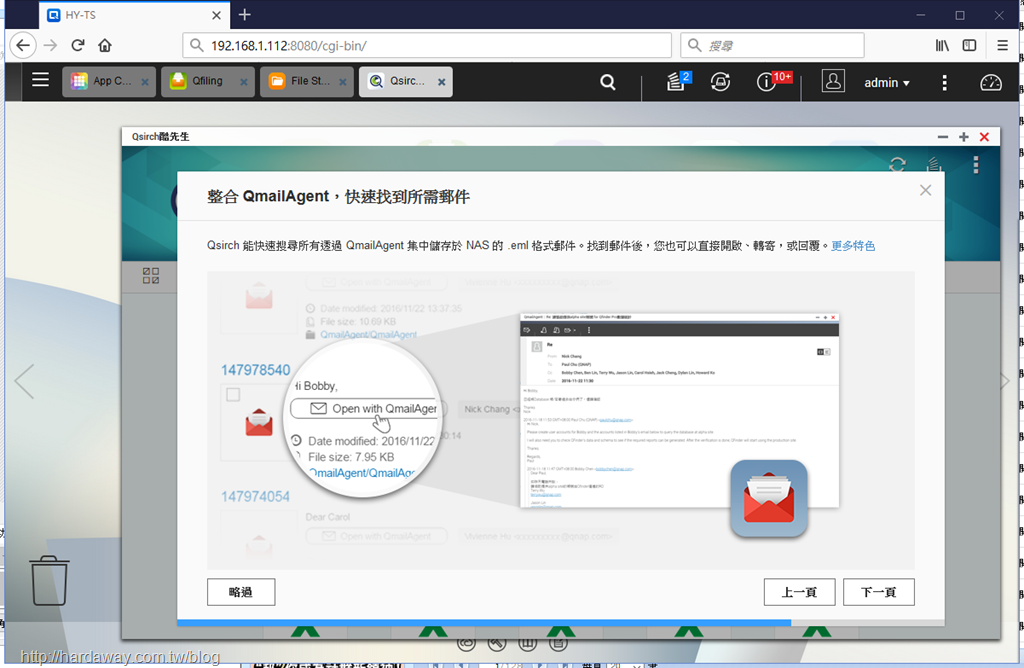The image size is (1024, 668).
Task: Close the Qsirch window with red X
Action: pyautogui.click(x=984, y=136)
